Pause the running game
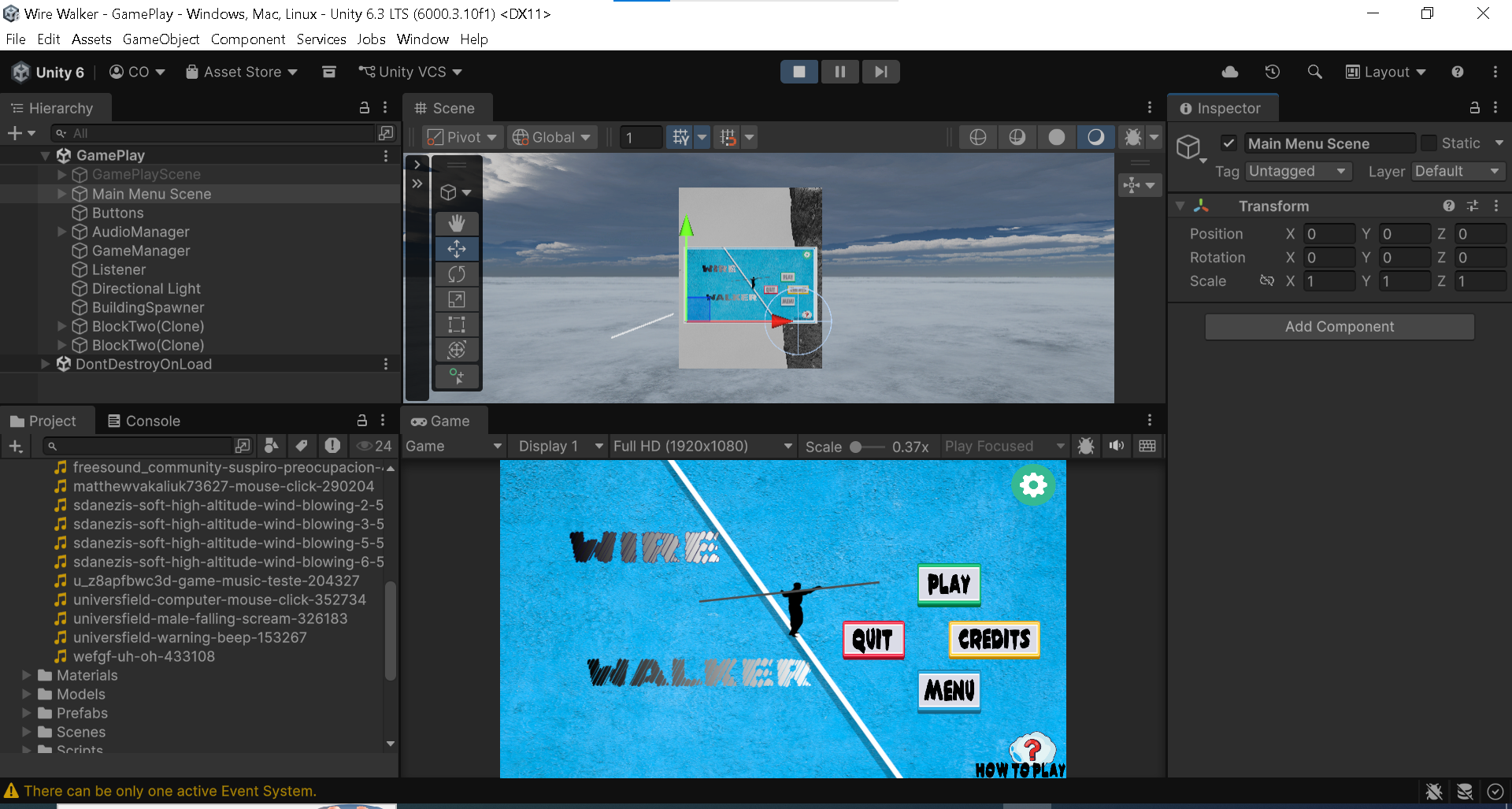This screenshot has height=809, width=1512. [840, 72]
